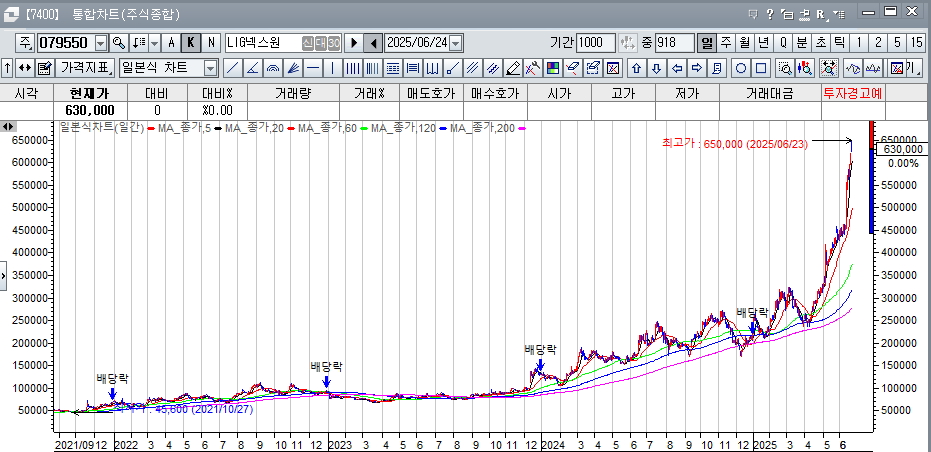Click the magnifier stock search icon
The image size is (931, 452).
pyautogui.click(x=118, y=43)
